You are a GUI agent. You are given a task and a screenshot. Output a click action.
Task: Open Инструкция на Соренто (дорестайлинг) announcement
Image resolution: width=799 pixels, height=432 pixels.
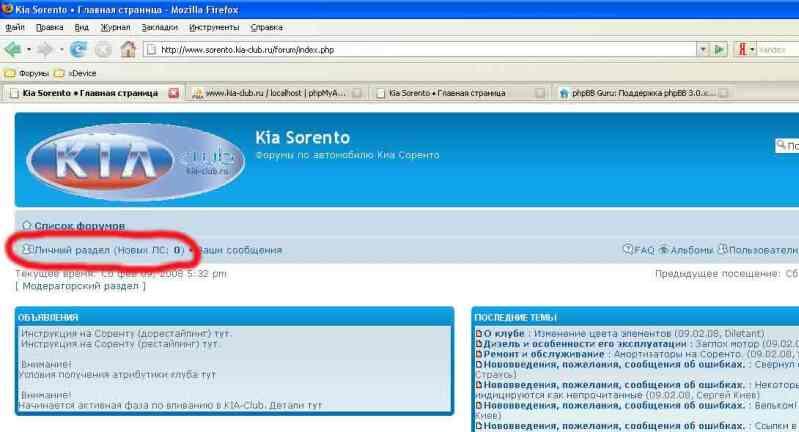pyautogui.click(x=126, y=334)
